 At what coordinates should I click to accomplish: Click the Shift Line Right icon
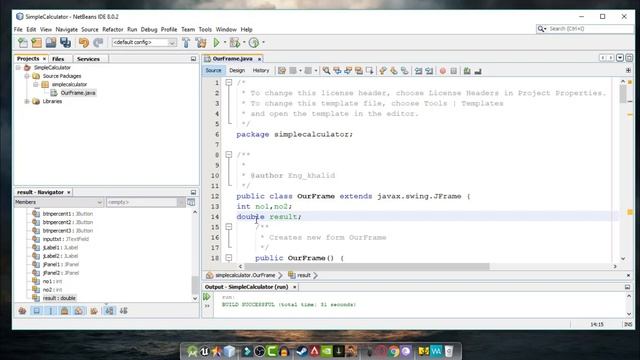(429, 71)
